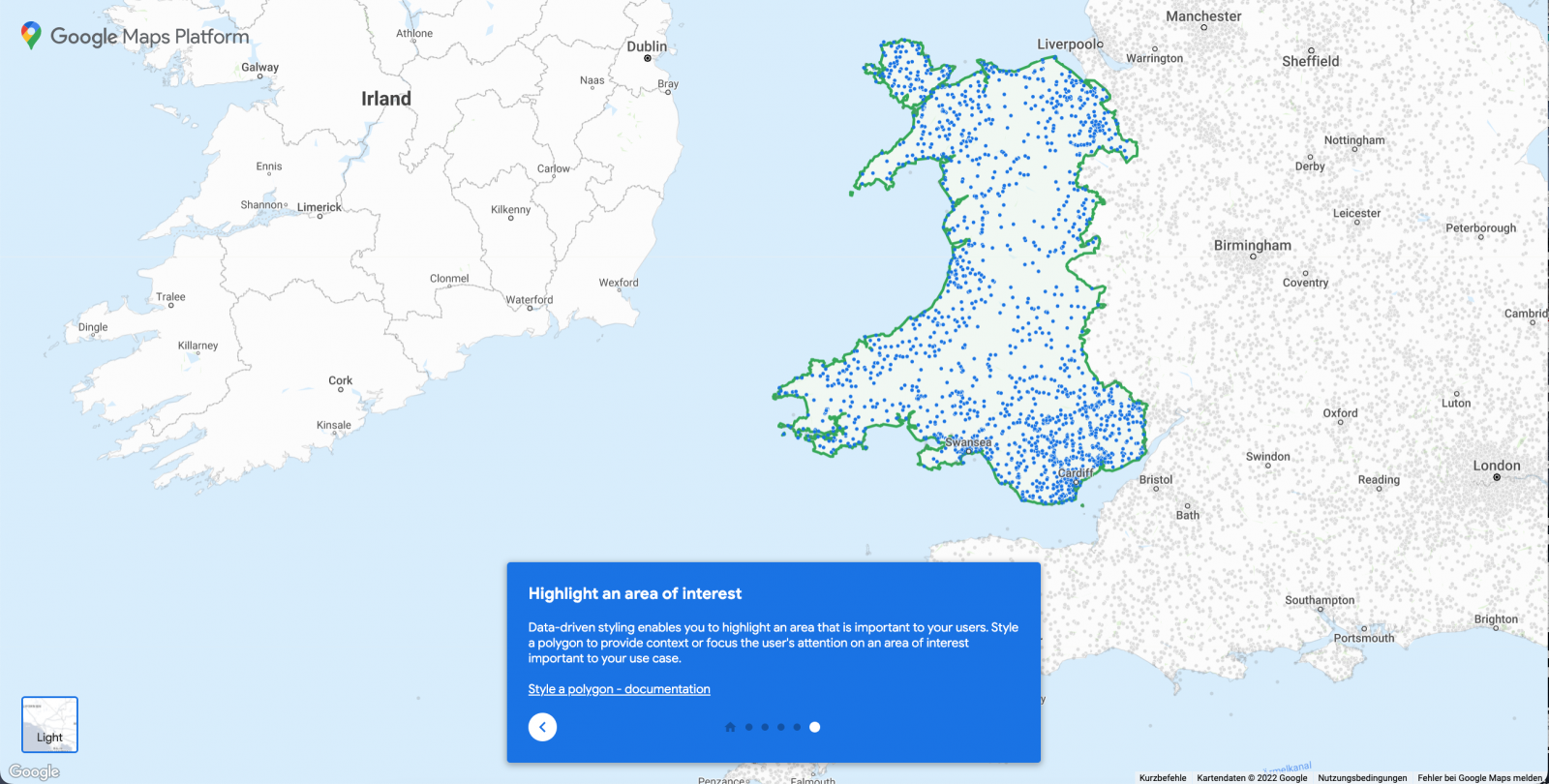Click the Google Maps Platform title text
The width and height of the screenshot is (1549, 784).
click(150, 37)
